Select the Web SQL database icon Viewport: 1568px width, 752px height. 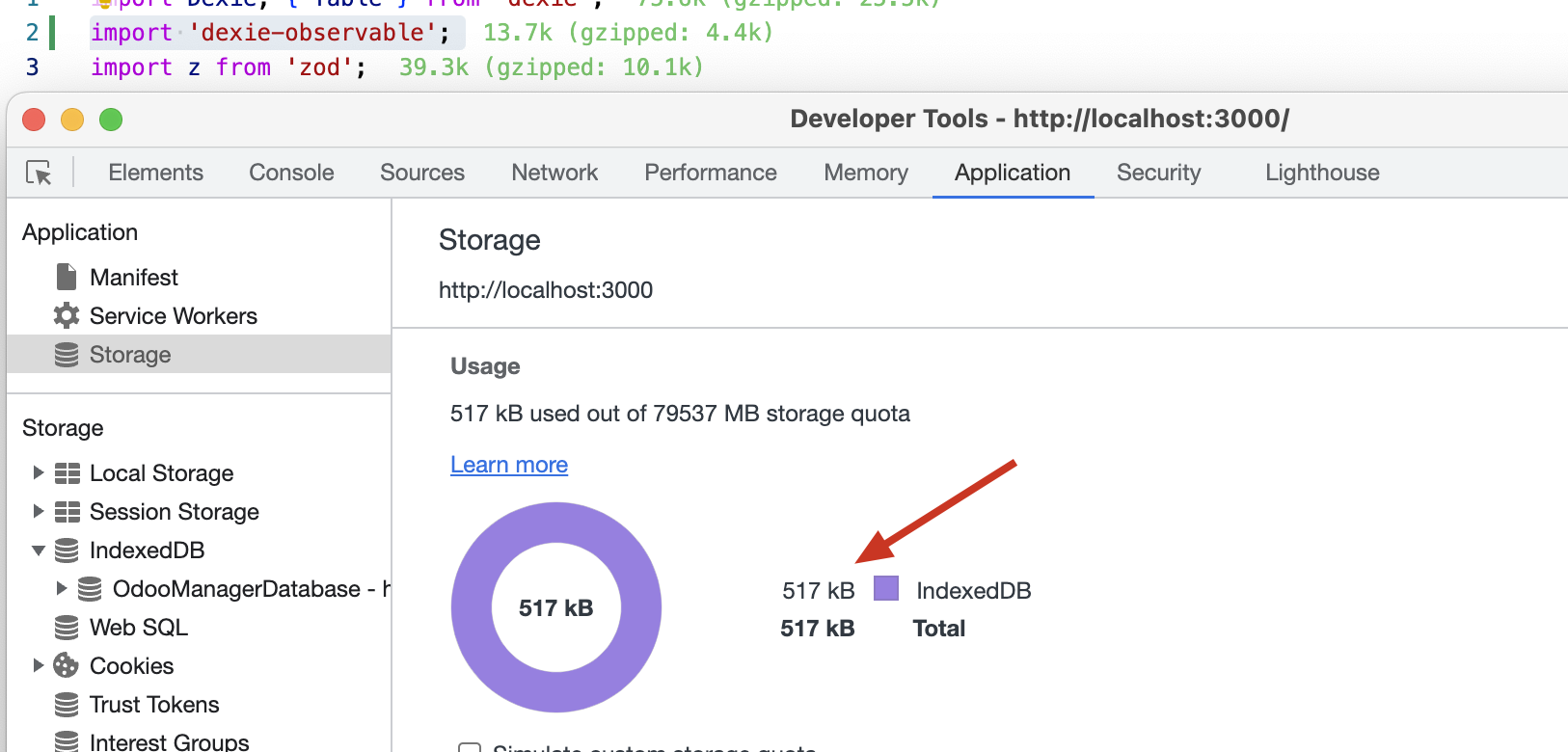[x=67, y=628]
